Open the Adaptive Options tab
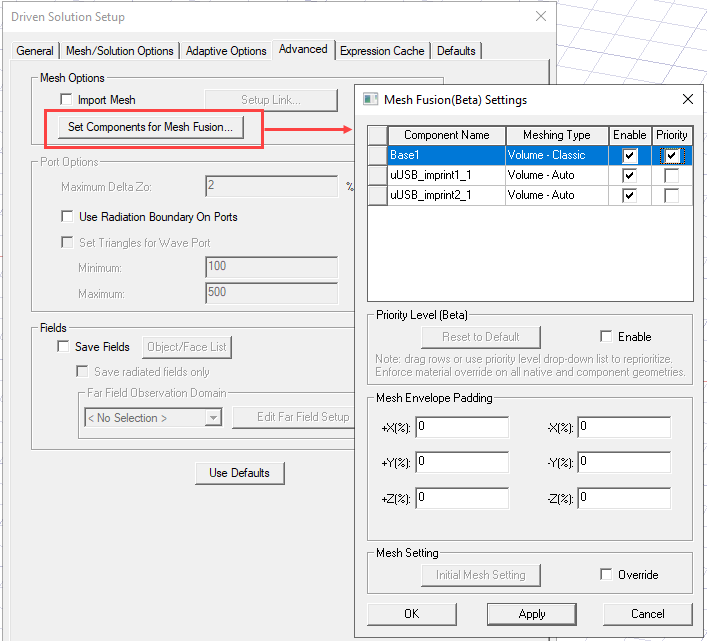Image resolution: width=707 pixels, height=641 pixels. [226, 51]
